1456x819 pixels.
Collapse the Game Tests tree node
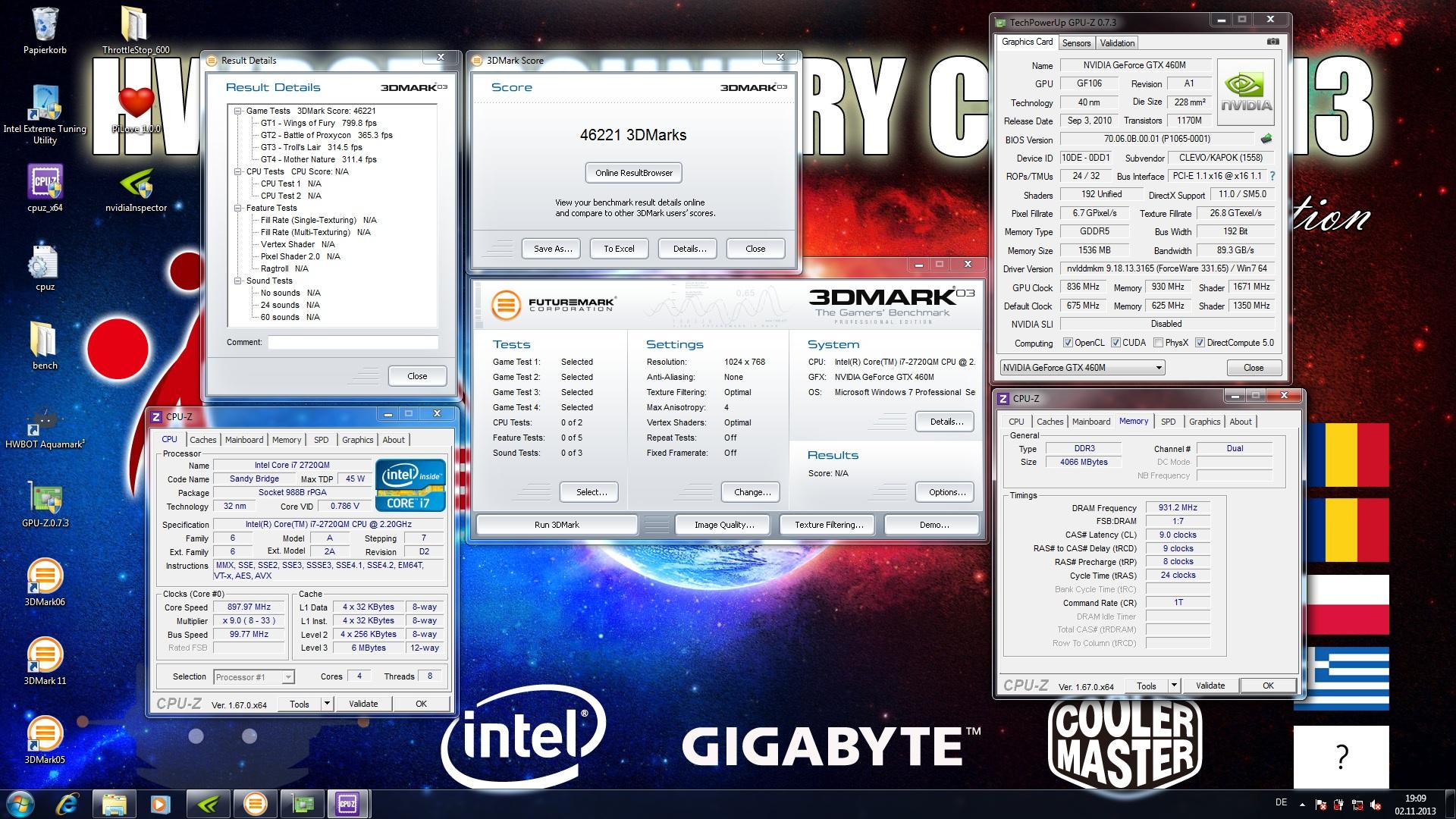[x=237, y=111]
